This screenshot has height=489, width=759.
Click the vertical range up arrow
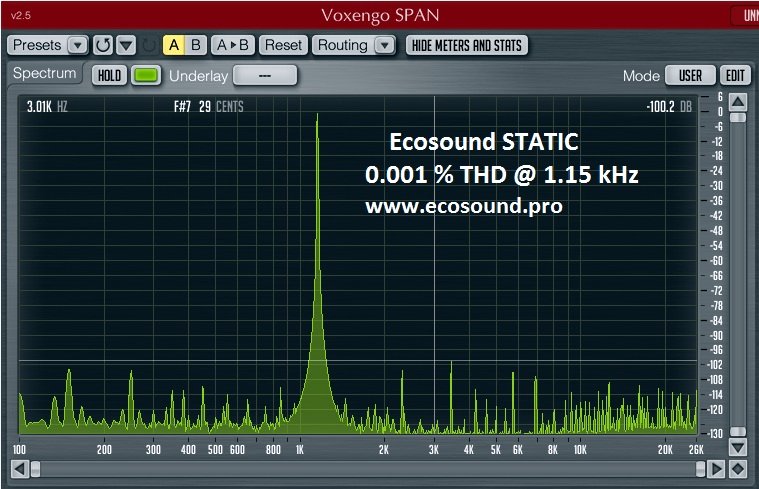click(x=738, y=102)
